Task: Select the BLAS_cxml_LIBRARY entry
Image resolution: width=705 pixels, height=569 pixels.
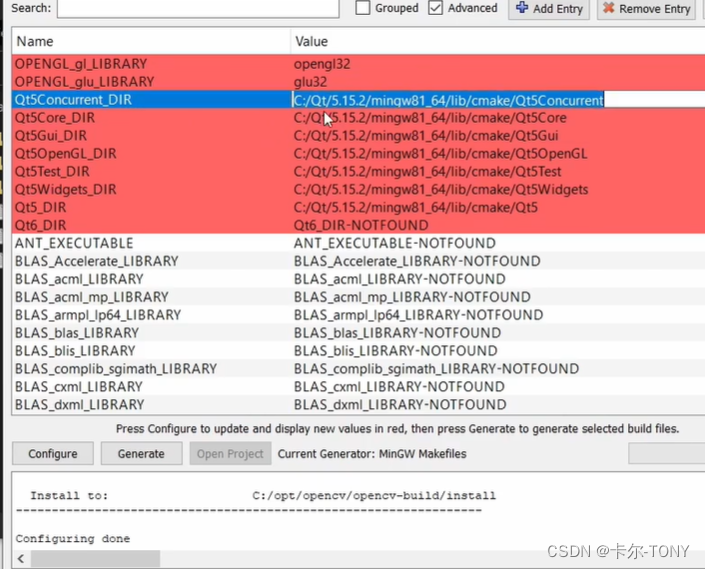Action: pos(79,387)
